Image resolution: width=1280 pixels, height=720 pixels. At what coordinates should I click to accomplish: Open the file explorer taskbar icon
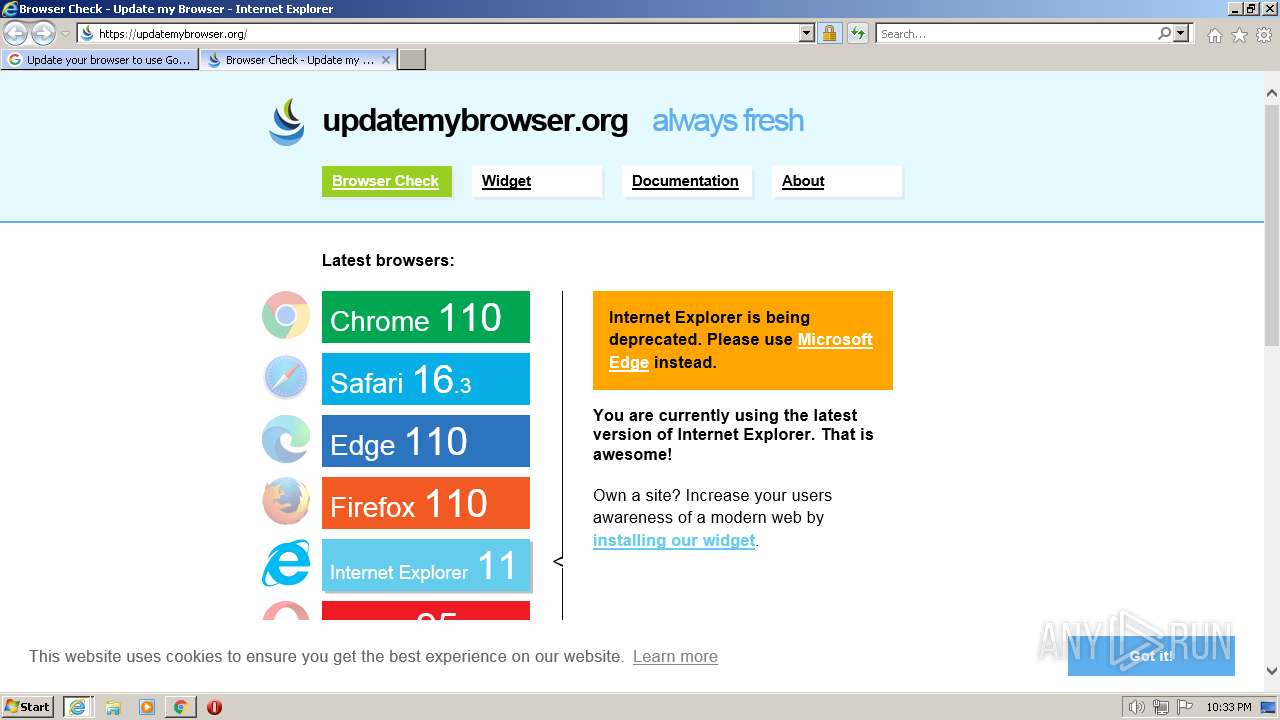pyautogui.click(x=113, y=707)
